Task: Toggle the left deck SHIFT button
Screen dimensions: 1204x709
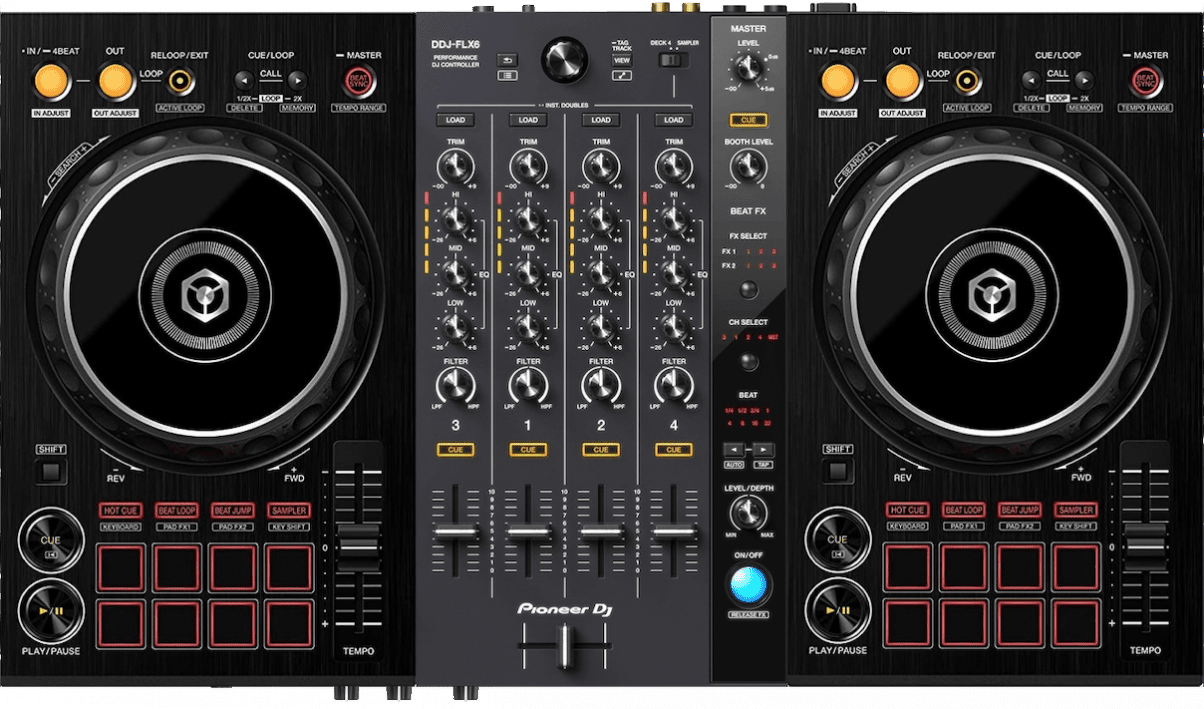Action: point(52,470)
